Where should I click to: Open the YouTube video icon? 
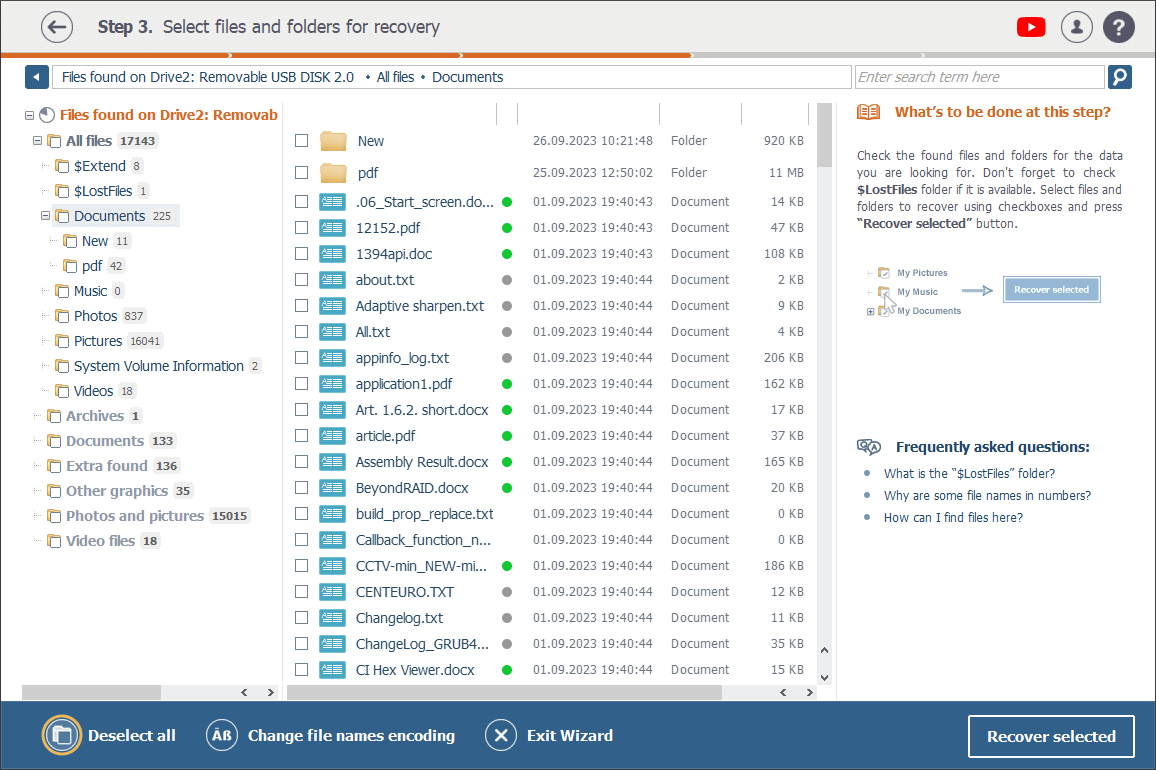pos(1031,27)
